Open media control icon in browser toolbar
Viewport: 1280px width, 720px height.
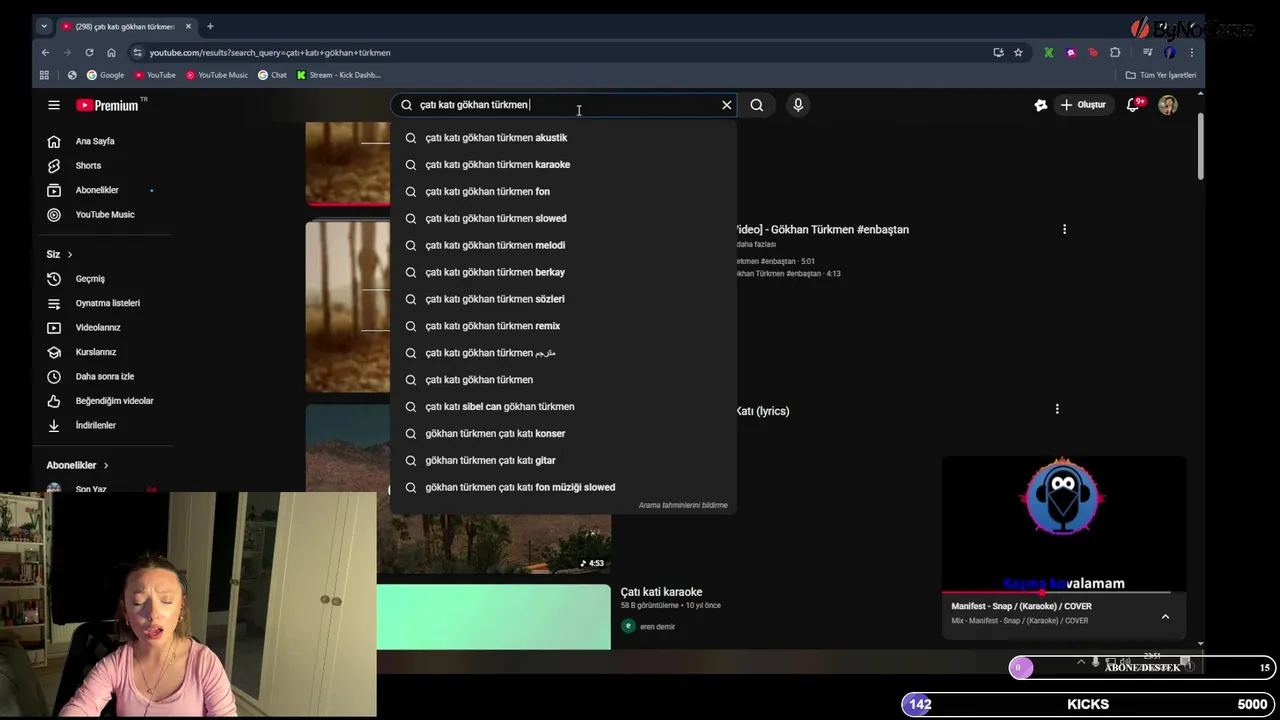(1147, 52)
